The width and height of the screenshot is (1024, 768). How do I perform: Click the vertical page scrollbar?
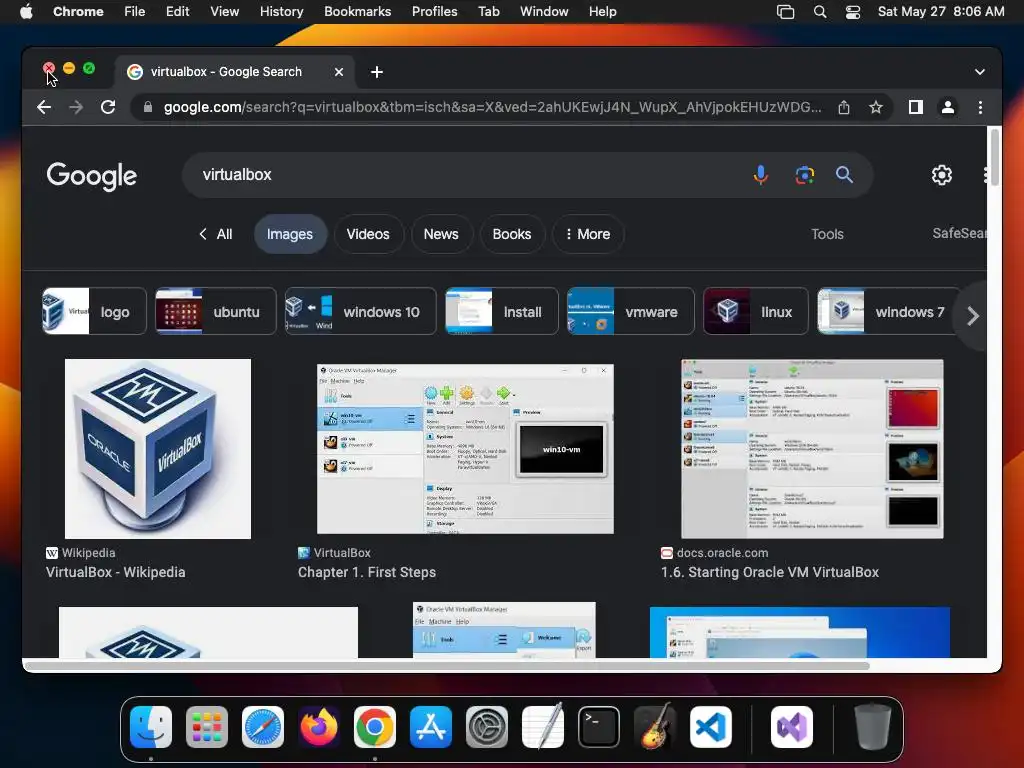click(994, 157)
